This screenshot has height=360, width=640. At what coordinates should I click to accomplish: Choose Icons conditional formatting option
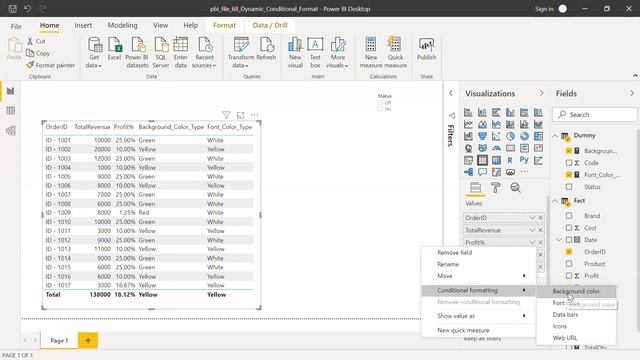coord(560,326)
